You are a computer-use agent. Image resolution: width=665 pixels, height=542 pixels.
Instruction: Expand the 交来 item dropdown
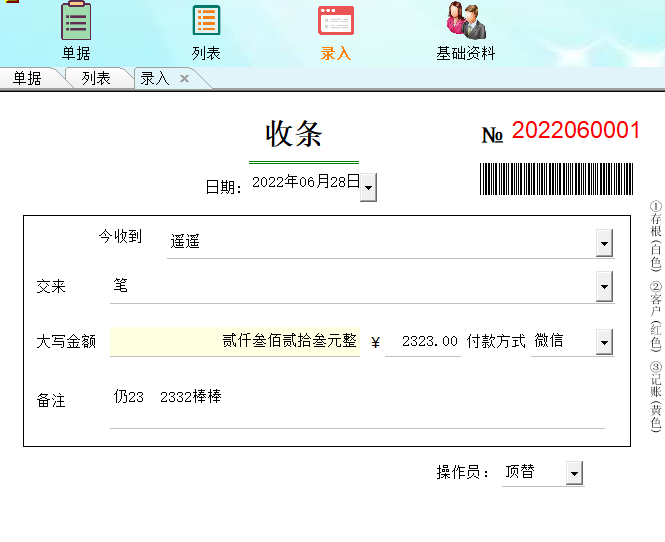click(604, 286)
